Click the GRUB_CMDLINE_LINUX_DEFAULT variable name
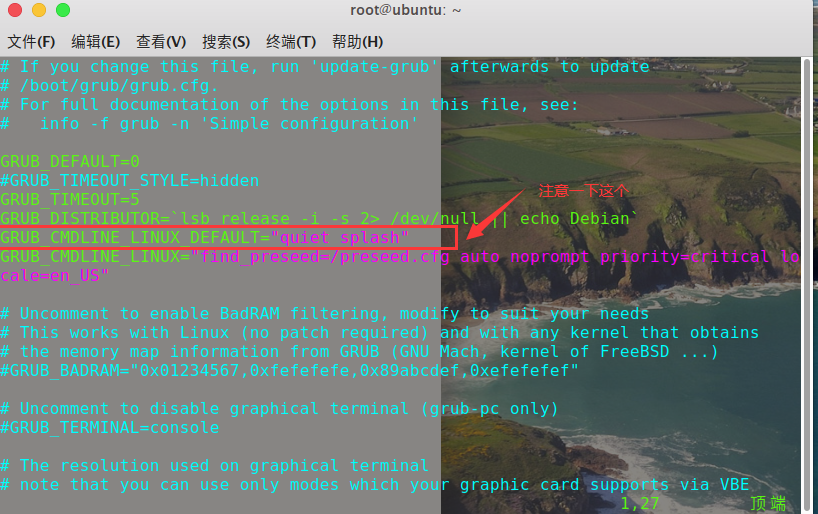Image resolution: width=818 pixels, height=514 pixels. tap(130, 237)
